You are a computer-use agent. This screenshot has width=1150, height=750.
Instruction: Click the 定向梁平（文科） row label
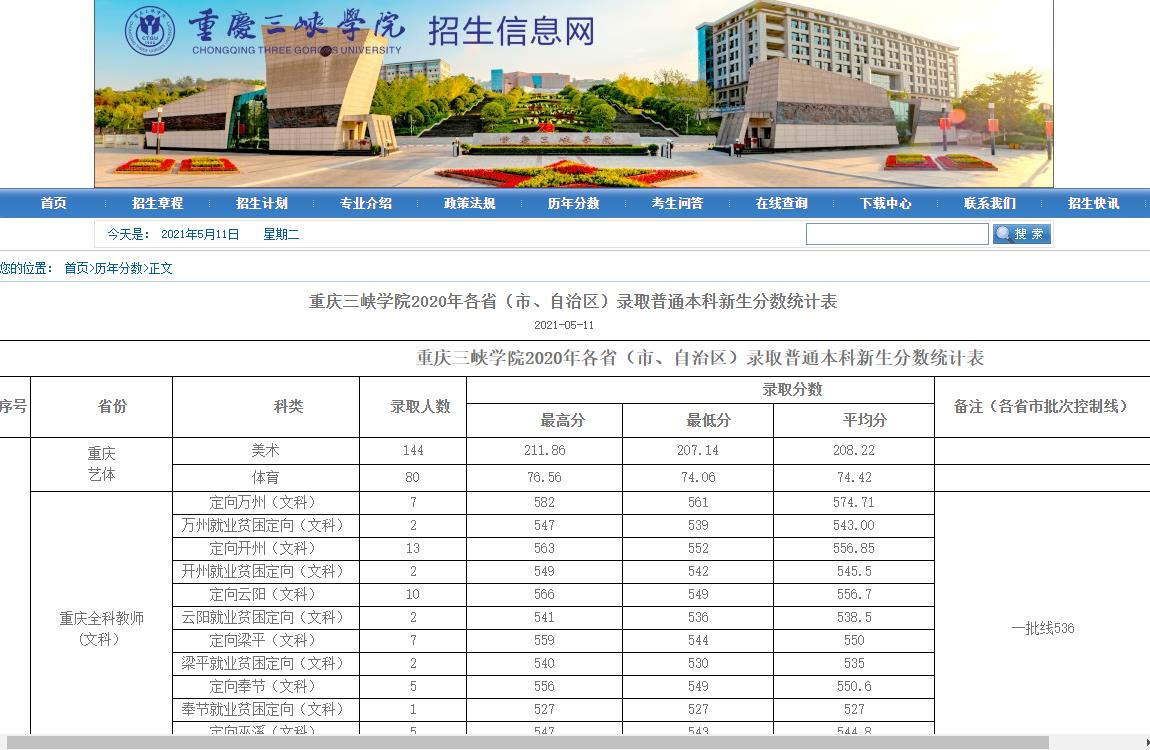(x=265, y=640)
